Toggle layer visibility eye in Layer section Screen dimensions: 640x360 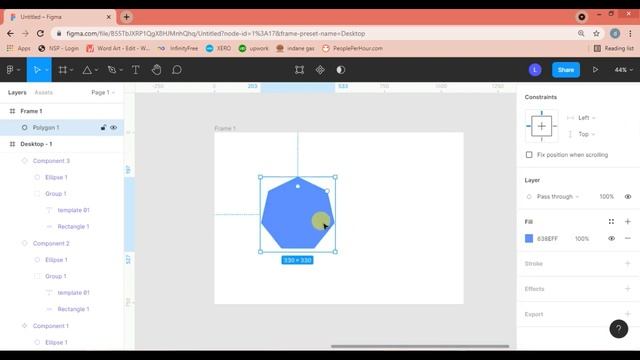[628, 197]
